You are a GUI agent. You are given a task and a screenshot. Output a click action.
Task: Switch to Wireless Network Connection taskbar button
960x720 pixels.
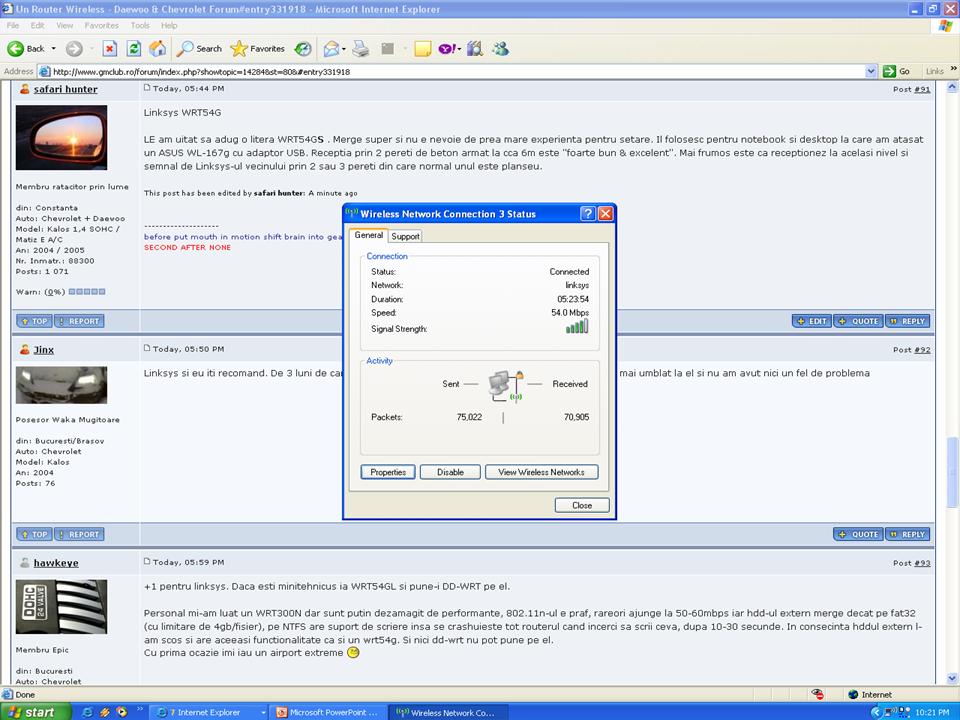pos(448,713)
